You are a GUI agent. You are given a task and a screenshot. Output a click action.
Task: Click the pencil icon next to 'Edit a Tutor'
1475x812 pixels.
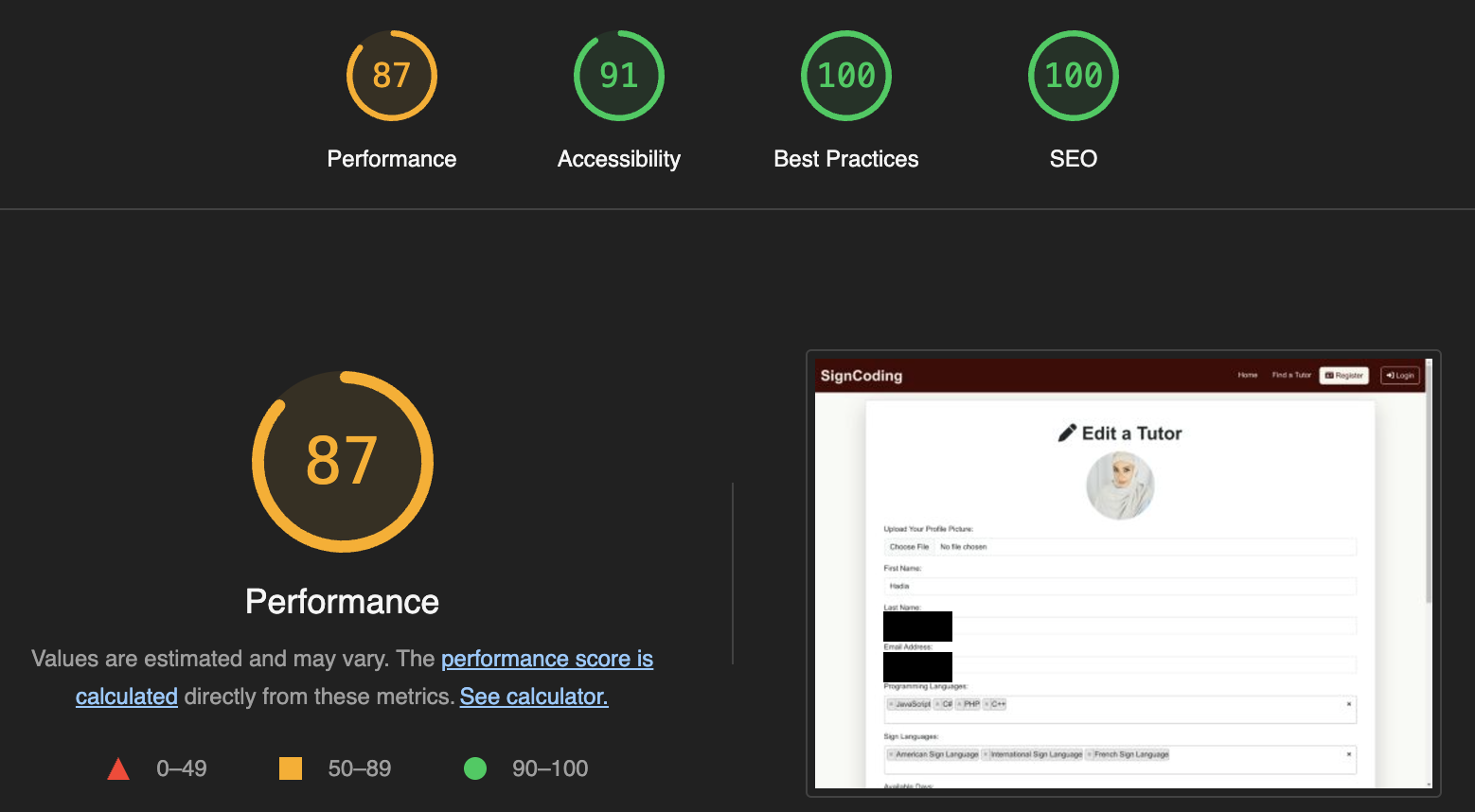click(x=1067, y=433)
